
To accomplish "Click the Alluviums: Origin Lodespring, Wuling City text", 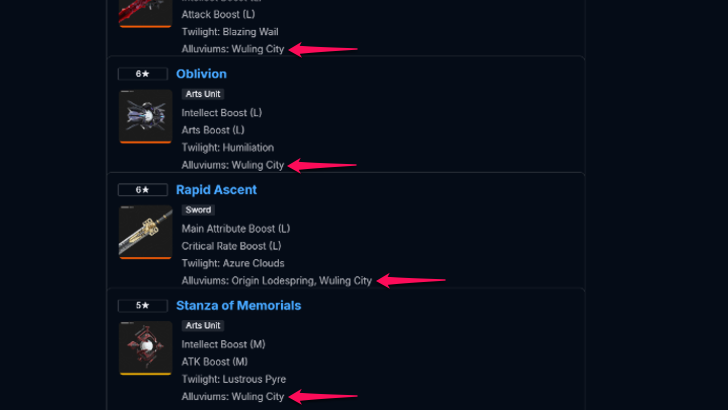I will tap(276, 281).
